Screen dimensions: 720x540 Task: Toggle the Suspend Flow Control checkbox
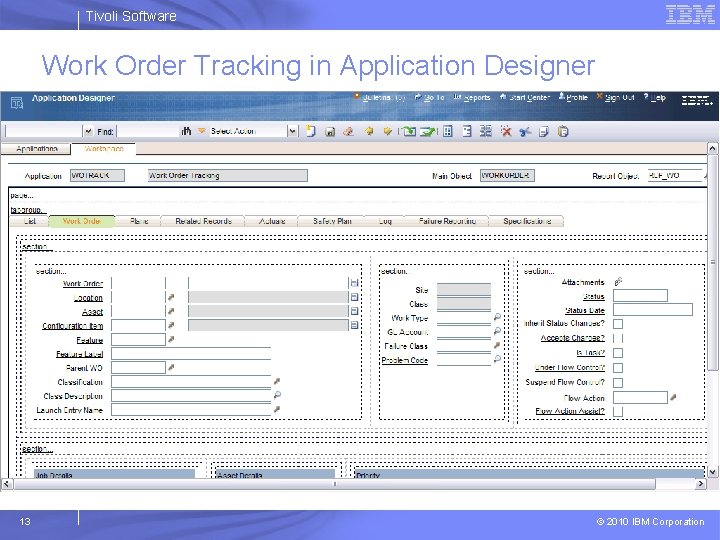(x=618, y=382)
